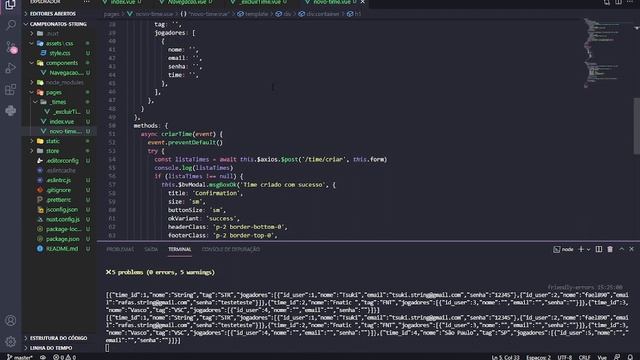Viewport: 640px width, 360px height.
Task: Switch to Navegacao.vue editor tab
Action: click(187, 2)
